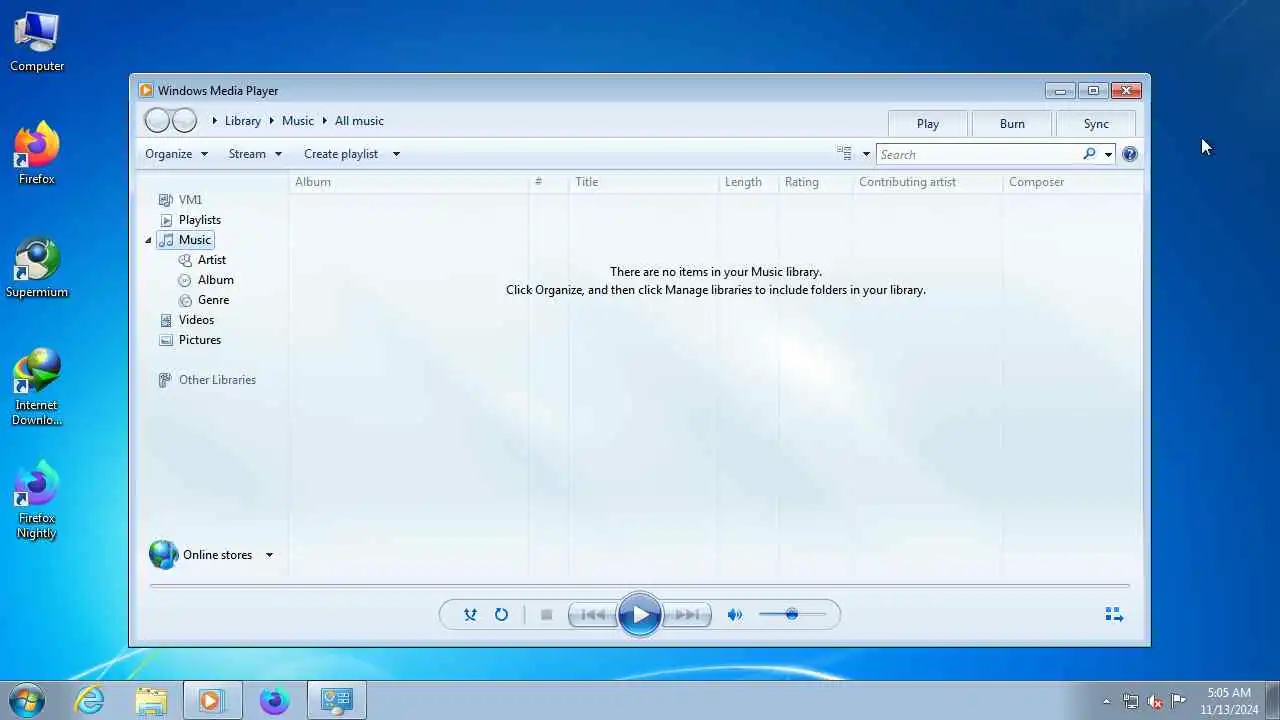Click the Back navigation button
Viewport: 1280px width, 720px height.
coord(157,121)
